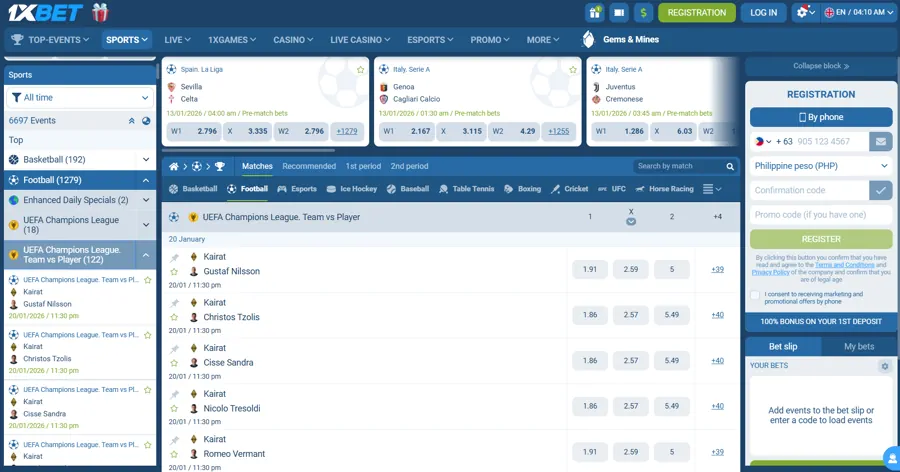
Task: Select Boxing in the sport icon strip
Action: pyautogui.click(x=522, y=189)
